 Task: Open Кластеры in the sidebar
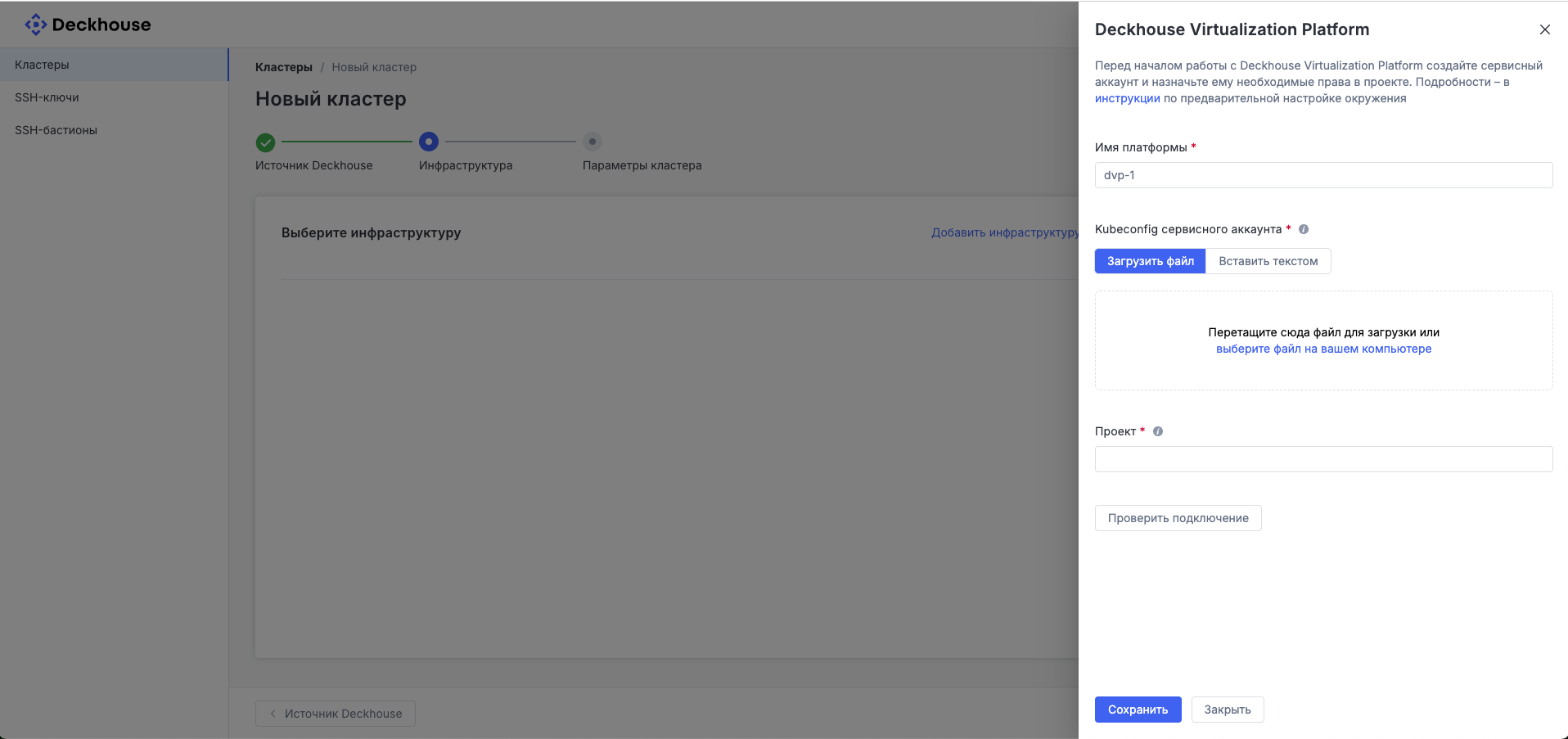114,65
